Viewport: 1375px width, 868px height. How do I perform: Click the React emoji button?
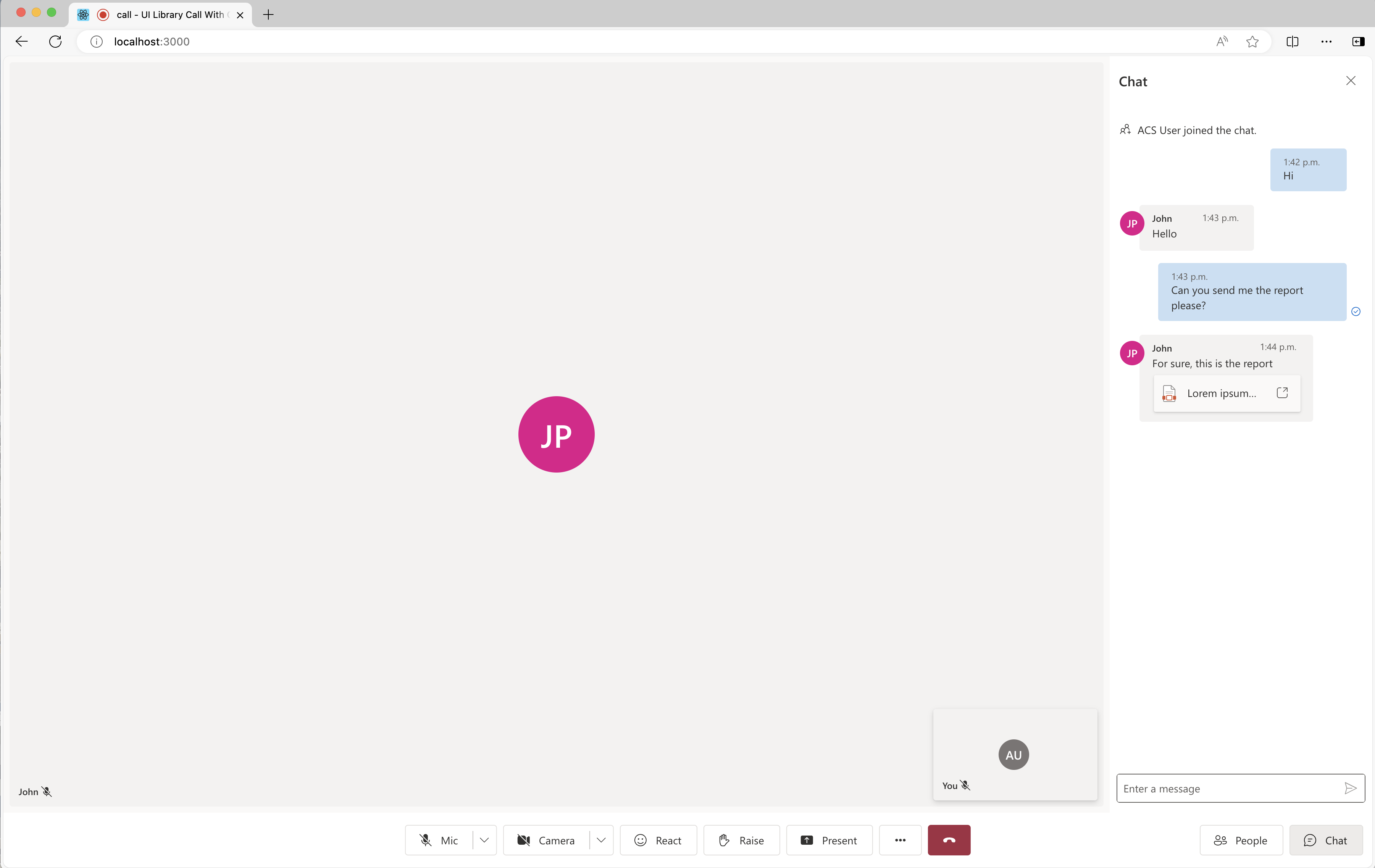click(658, 840)
